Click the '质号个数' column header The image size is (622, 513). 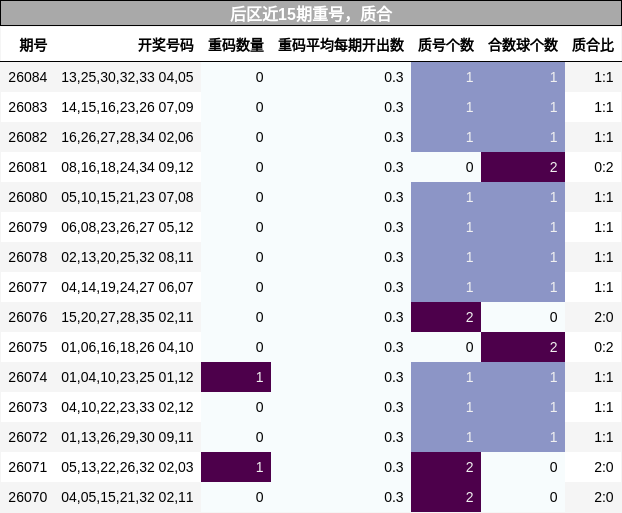[446, 45]
